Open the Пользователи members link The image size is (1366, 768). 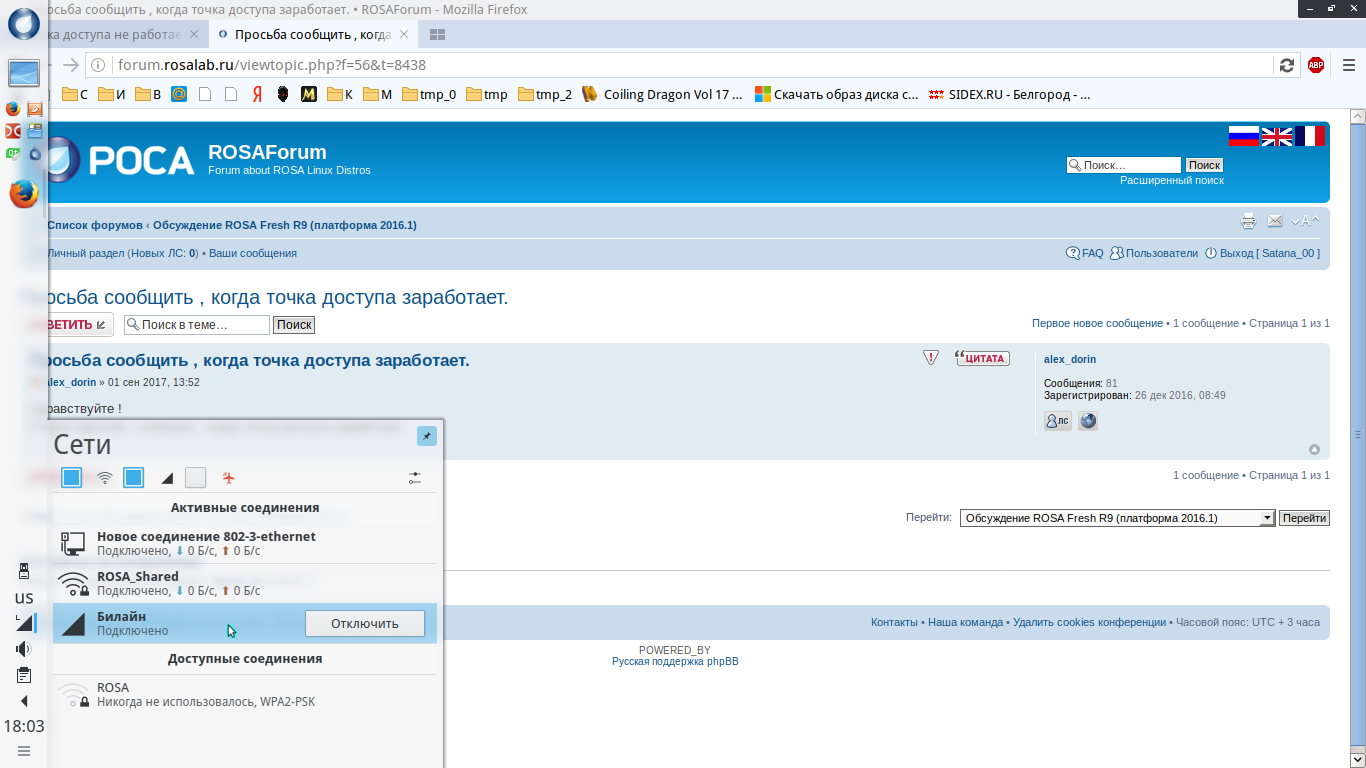1154,254
